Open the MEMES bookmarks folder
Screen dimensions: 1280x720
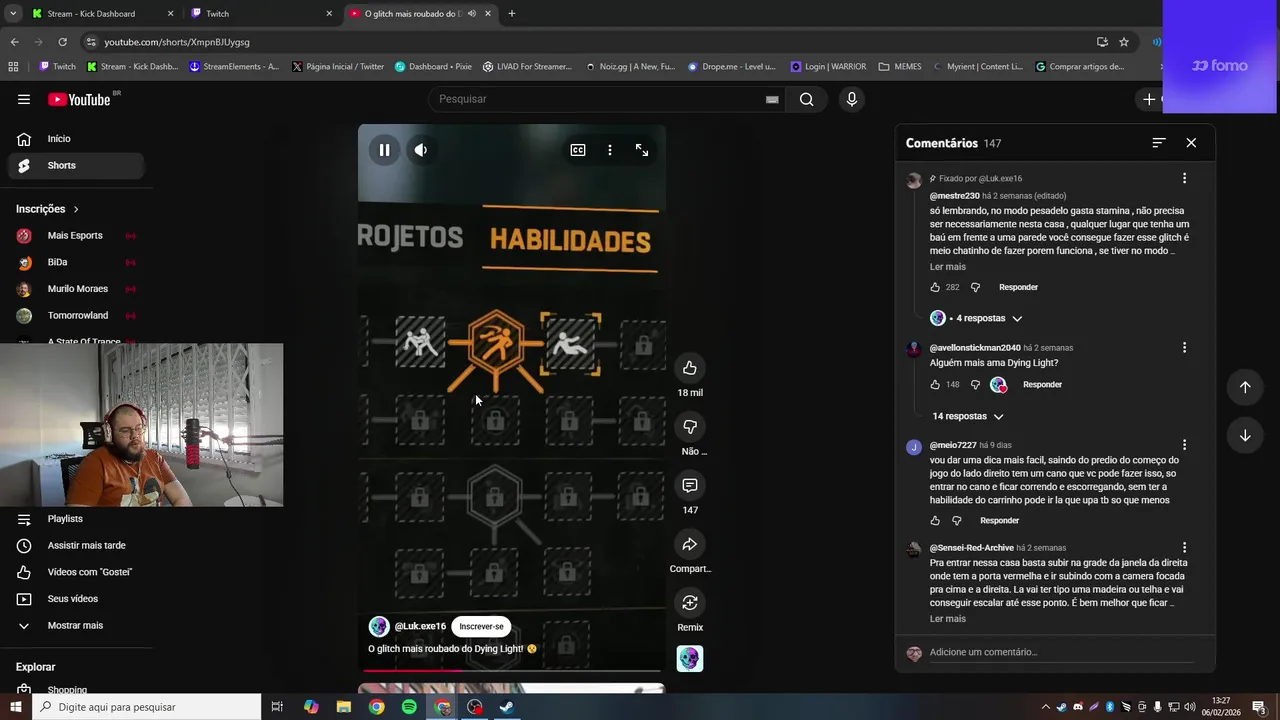[x=900, y=67]
